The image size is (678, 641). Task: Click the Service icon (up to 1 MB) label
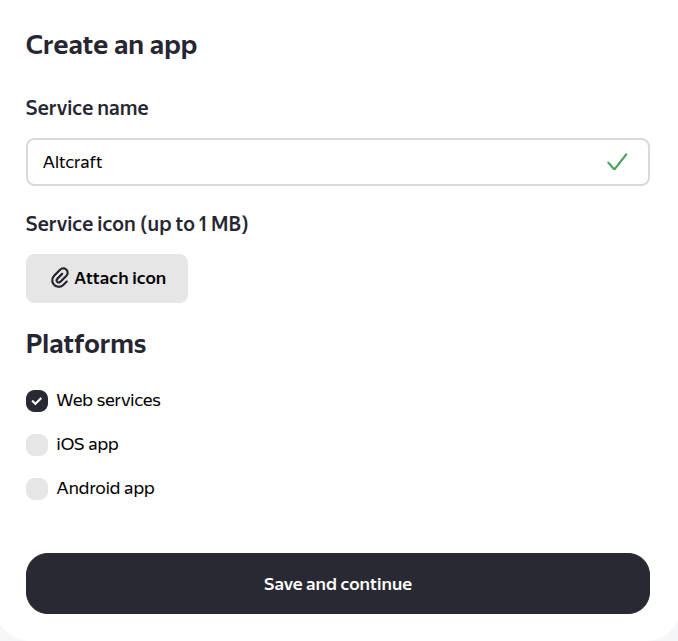click(137, 224)
